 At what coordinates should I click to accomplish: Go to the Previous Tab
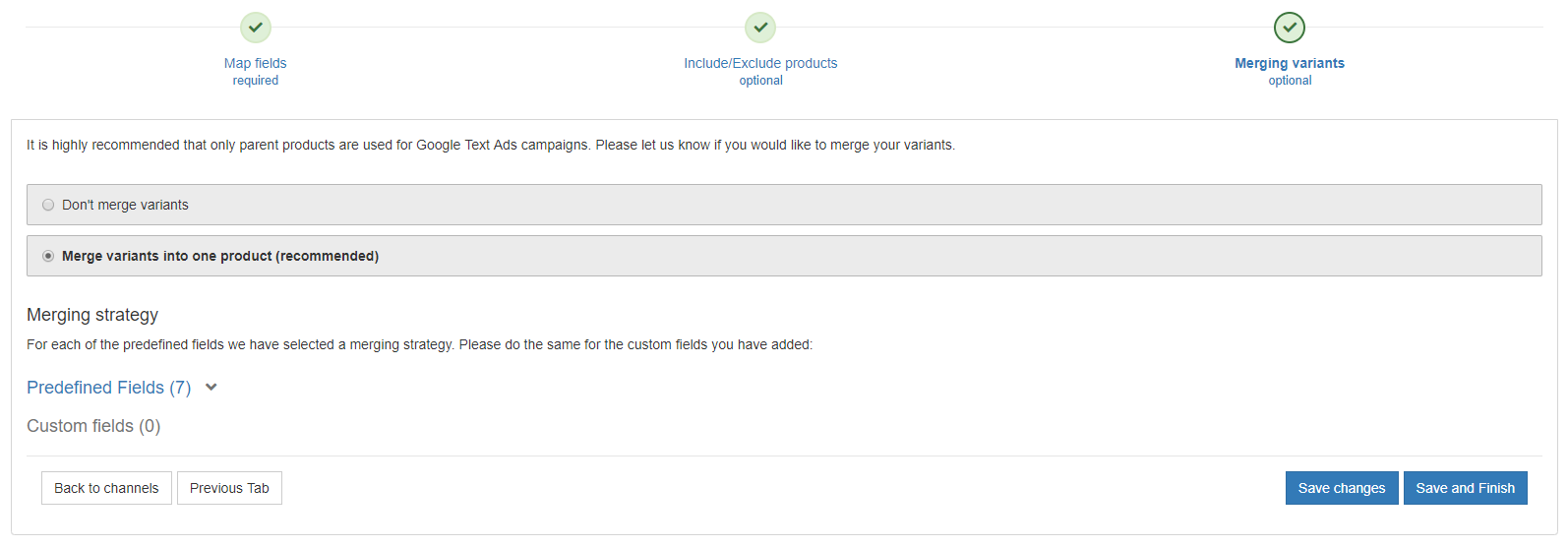point(229,488)
